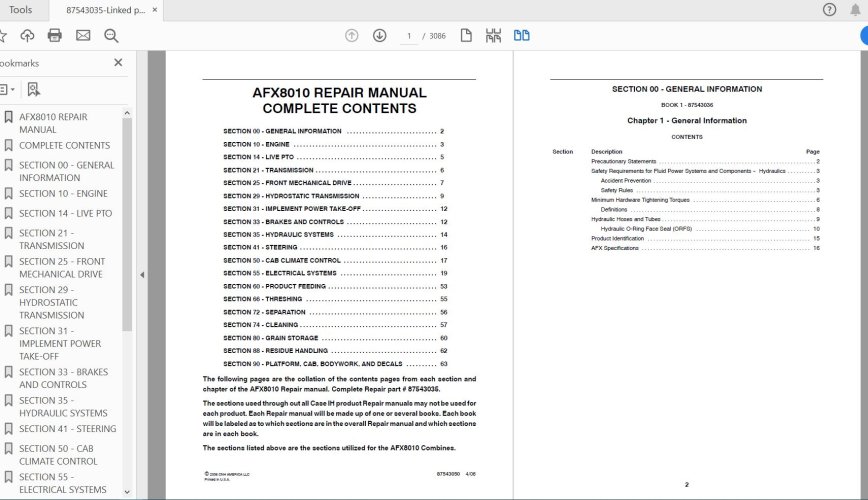Jump to SECTION 14 - LIVE PTO bookmark
Screen dimensions: 868x500
click(65, 214)
